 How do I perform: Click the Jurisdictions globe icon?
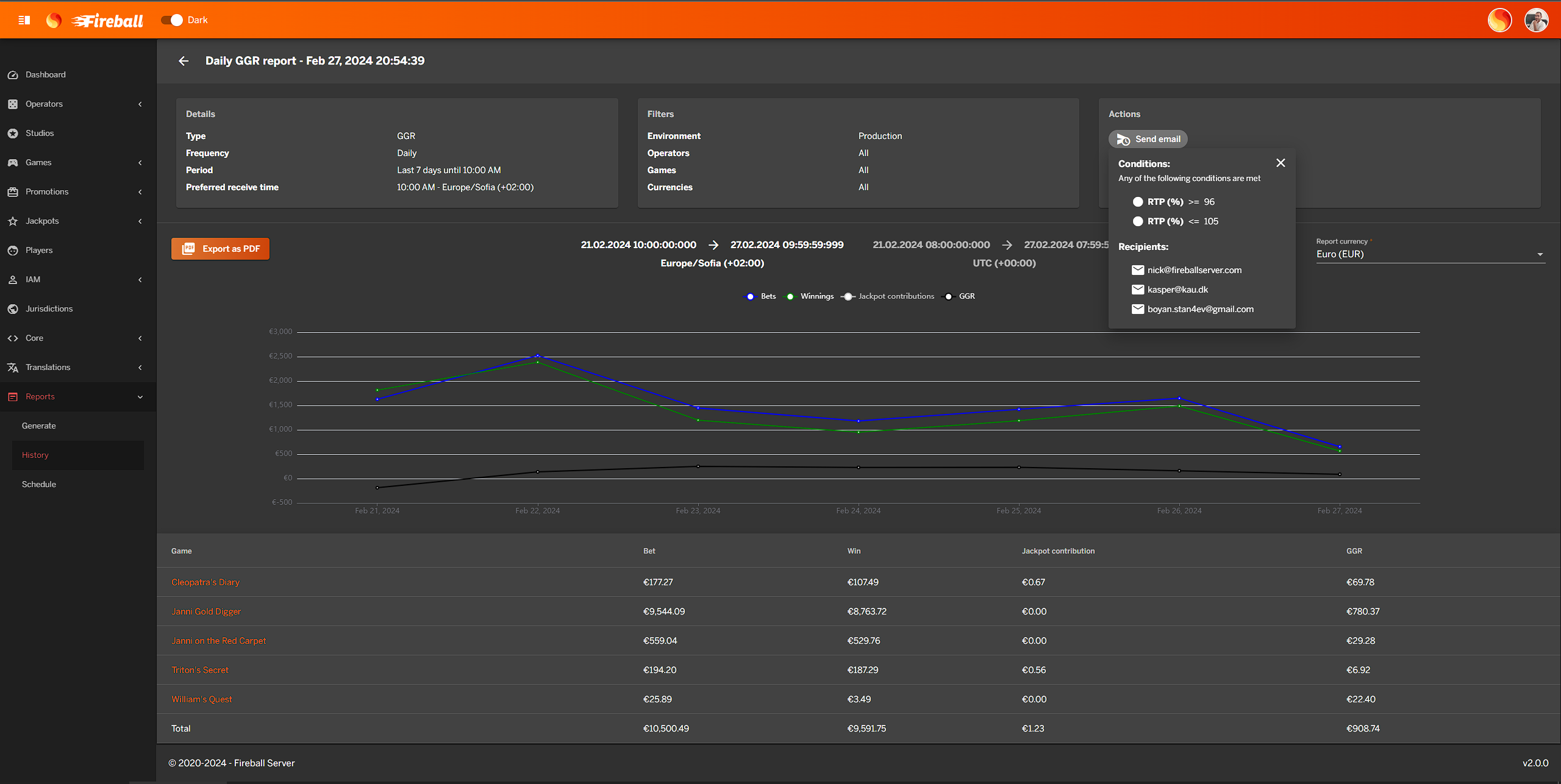(13, 309)
